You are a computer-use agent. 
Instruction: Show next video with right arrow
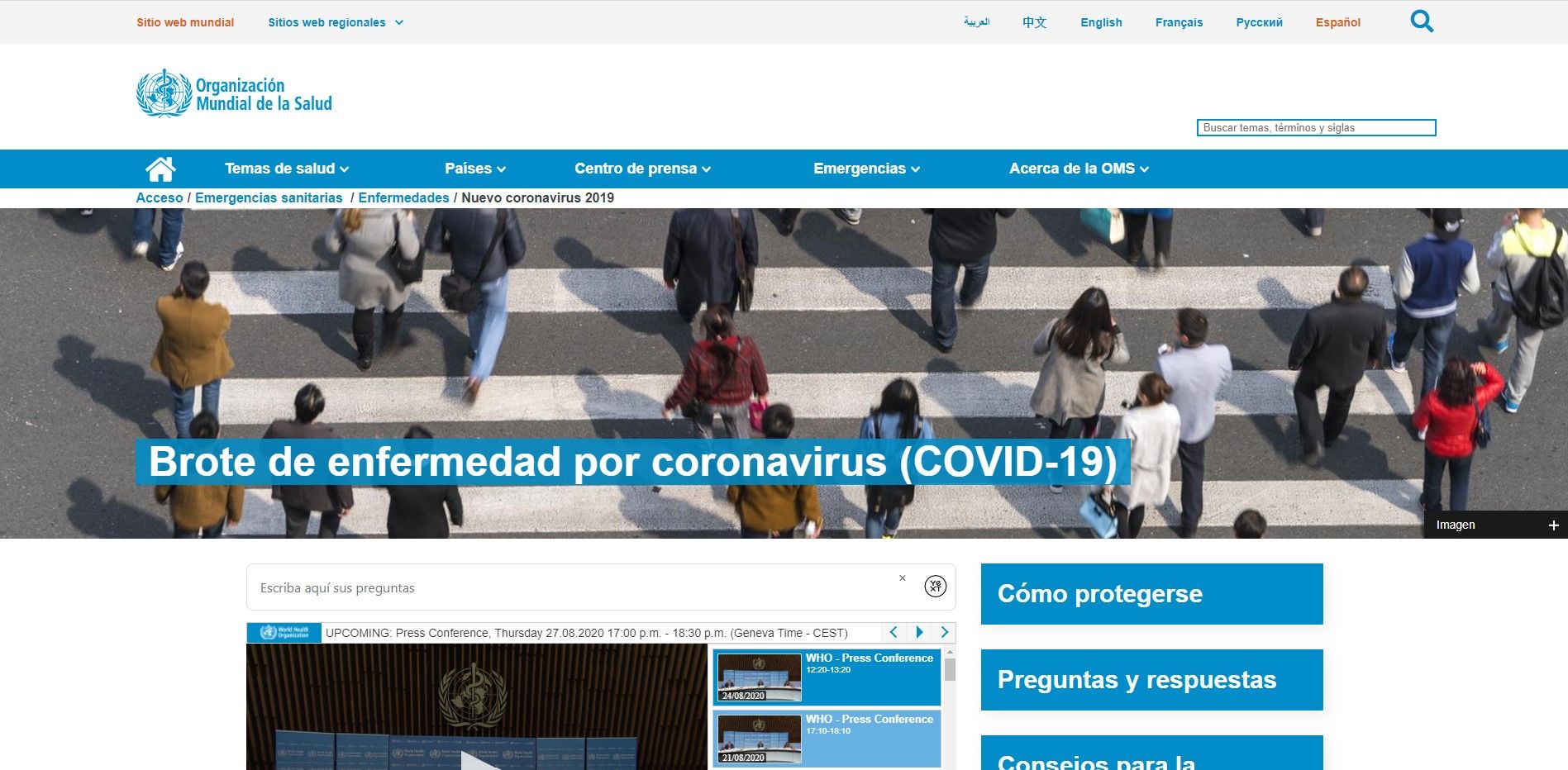pyautogui.click(x=944, y=633)
